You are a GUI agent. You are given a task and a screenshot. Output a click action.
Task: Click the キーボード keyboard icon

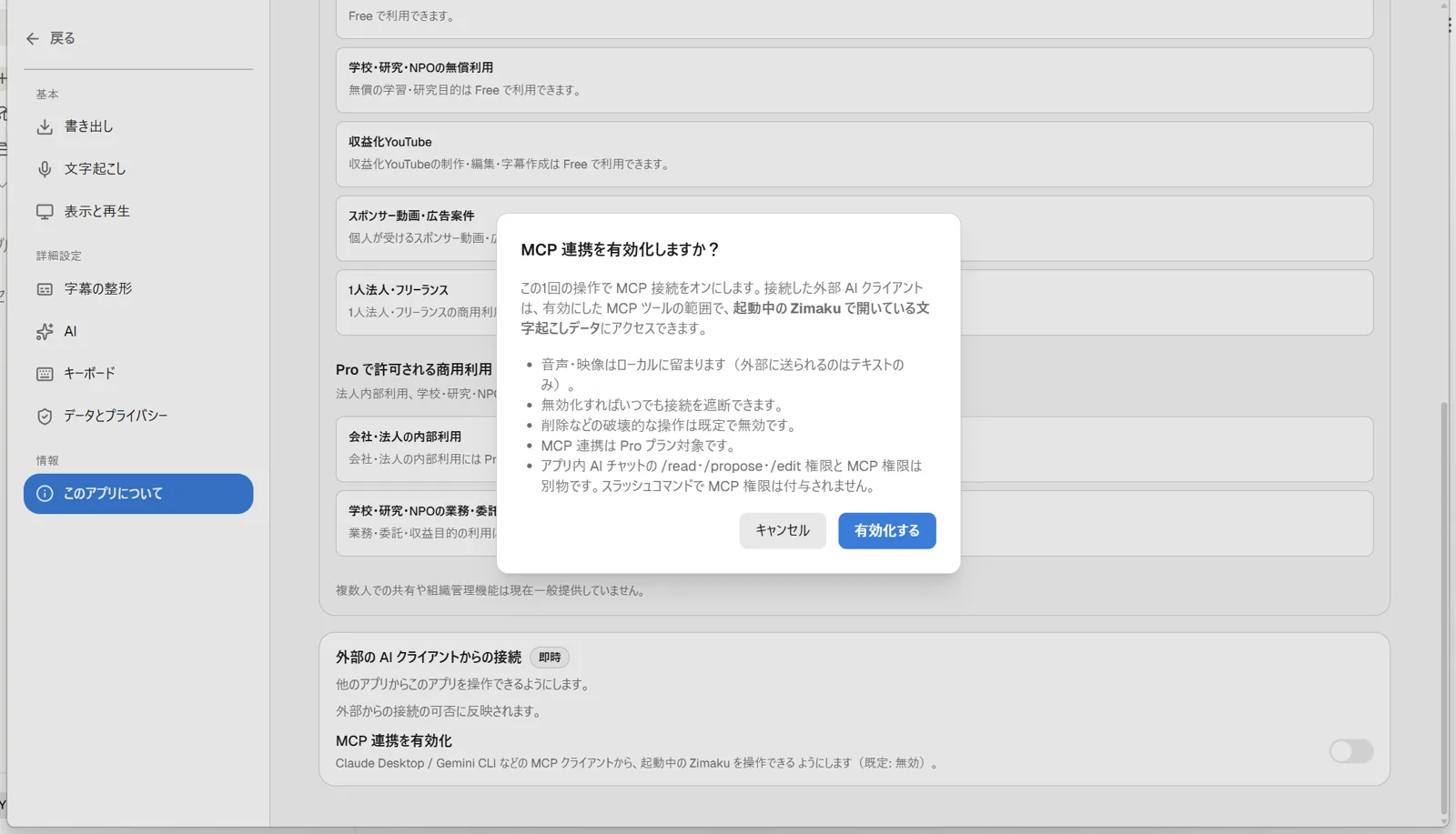(x=45, y=374)
